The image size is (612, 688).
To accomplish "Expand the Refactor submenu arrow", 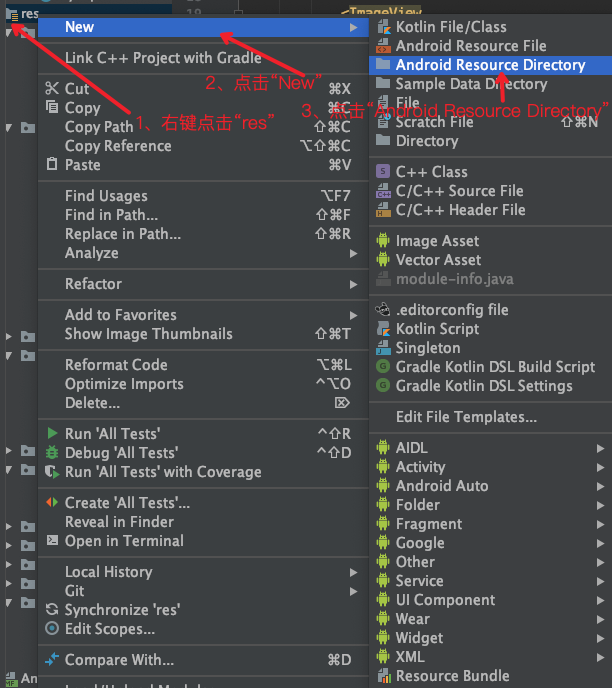I will click(x=353, y=284).
